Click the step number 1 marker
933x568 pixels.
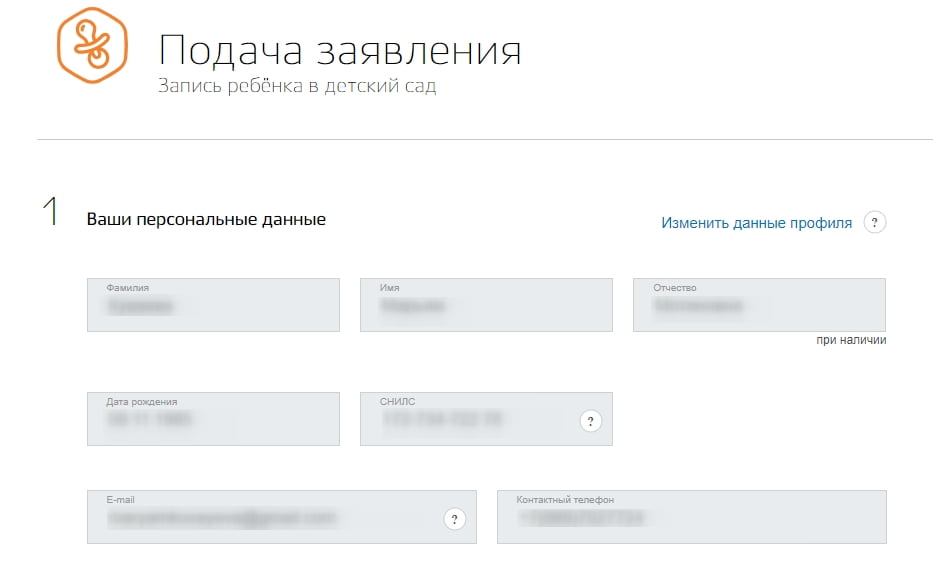click(50, 213)
